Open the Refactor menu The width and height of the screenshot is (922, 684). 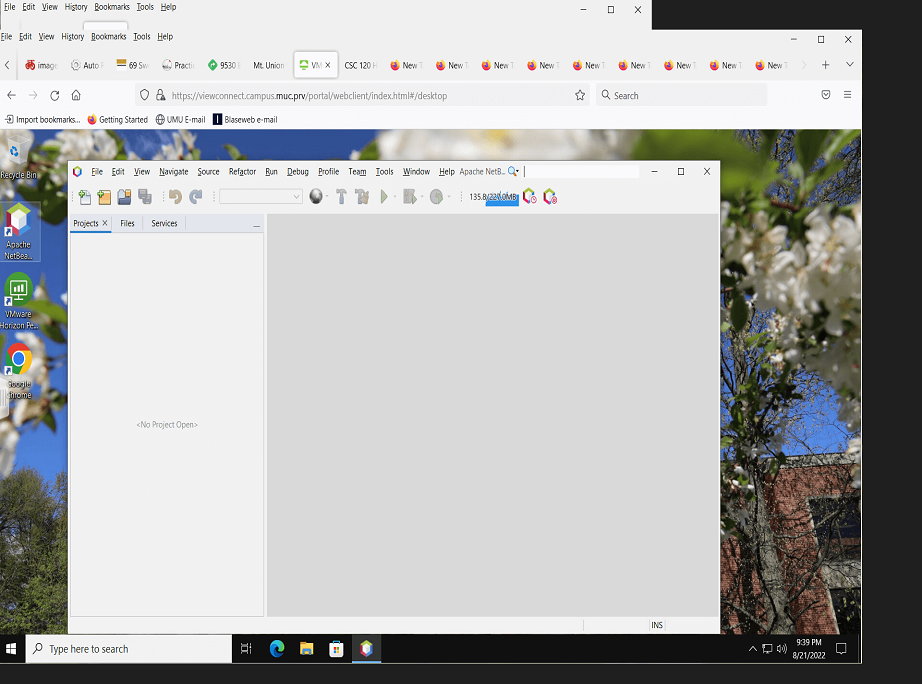tap(242, 171)
